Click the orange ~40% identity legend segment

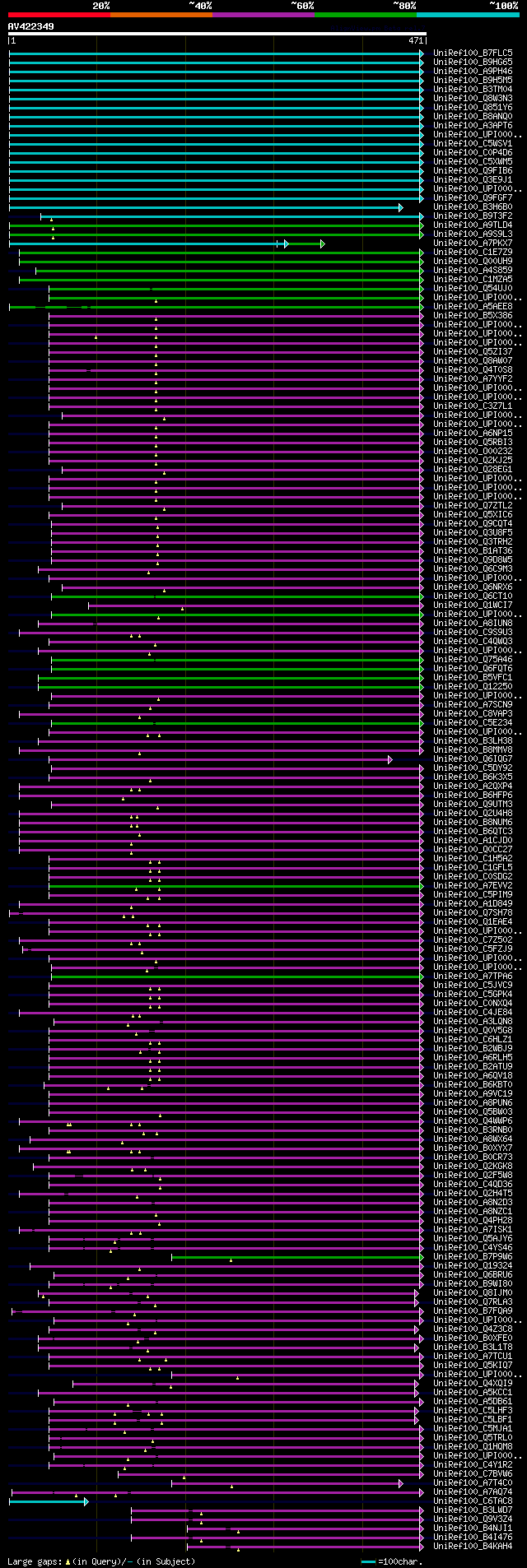(x=161, y=15)
